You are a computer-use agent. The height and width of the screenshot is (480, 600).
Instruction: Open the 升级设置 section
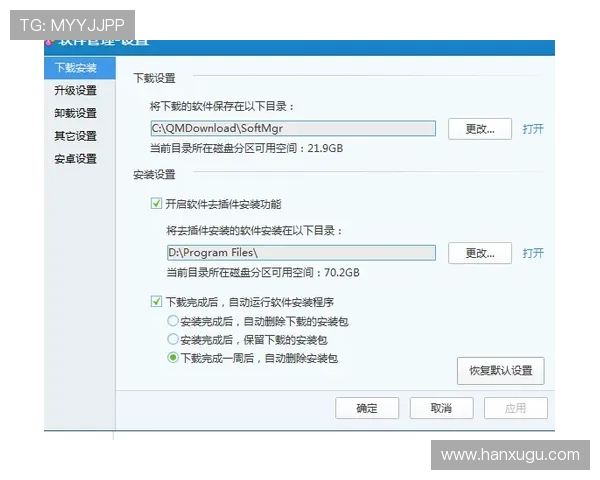(75, 91)
